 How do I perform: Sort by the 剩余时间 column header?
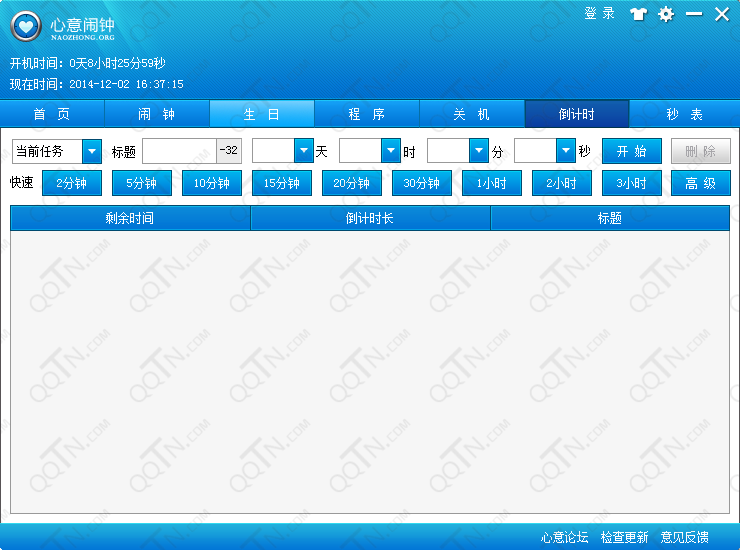click(130, 218)
